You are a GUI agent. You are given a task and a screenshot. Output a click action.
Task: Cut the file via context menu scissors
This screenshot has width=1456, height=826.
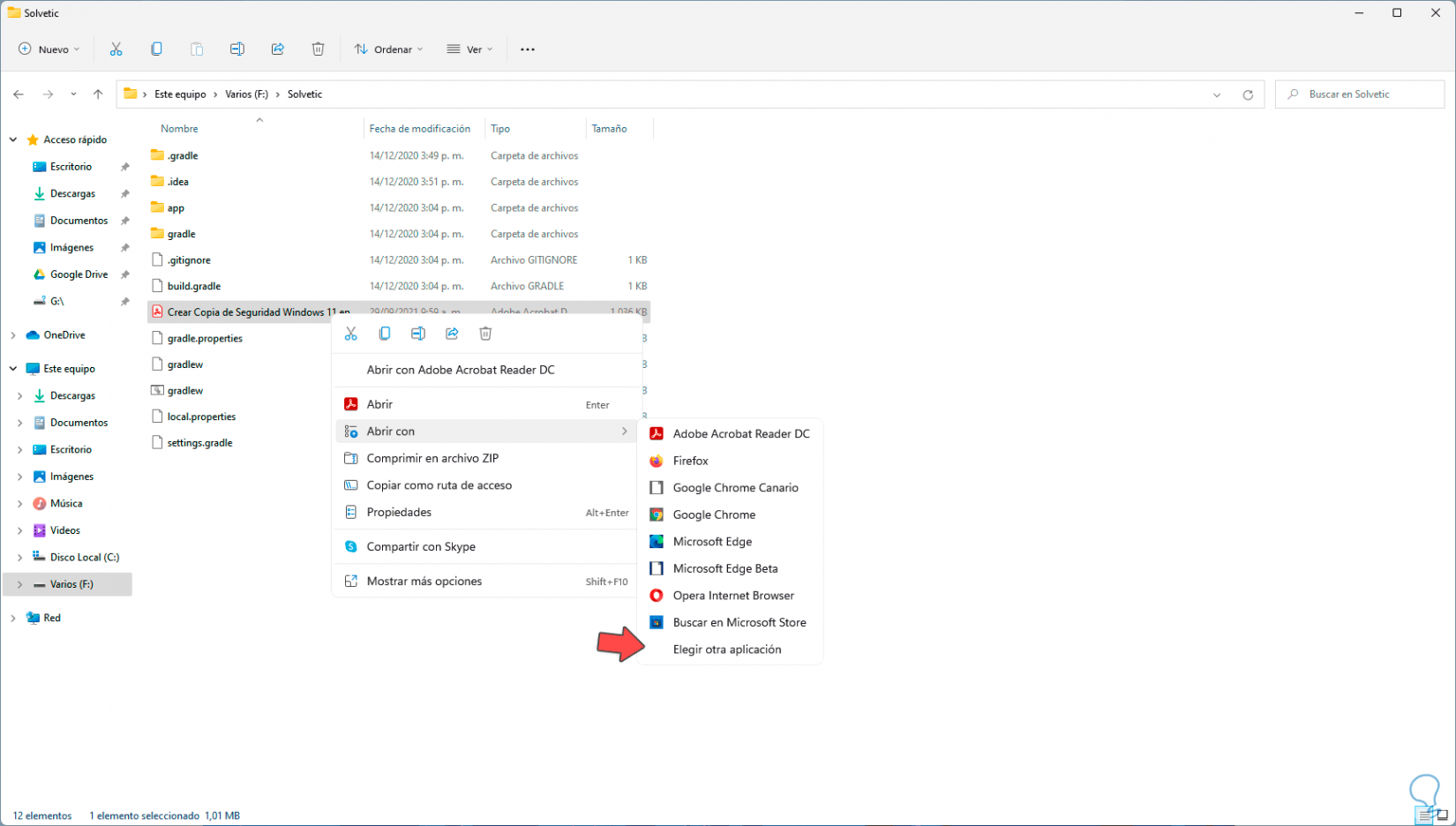[351, 334]
